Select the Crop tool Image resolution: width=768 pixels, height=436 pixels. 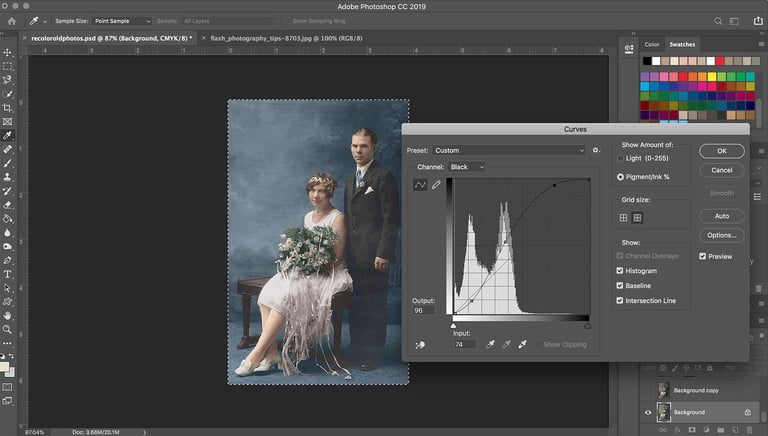[8, 107]
